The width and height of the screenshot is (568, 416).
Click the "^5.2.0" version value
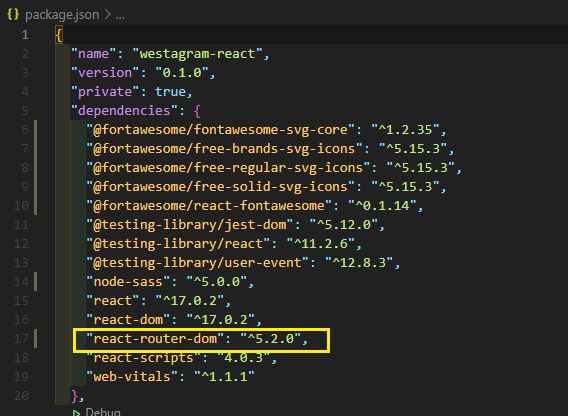click(271, 339)
